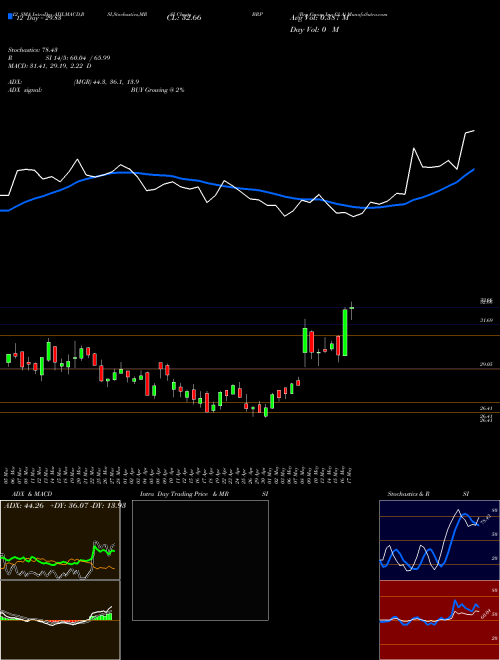Click the 'Intra Day Trading Price & MR' title

pyautogui.click(x=184, y=494)
